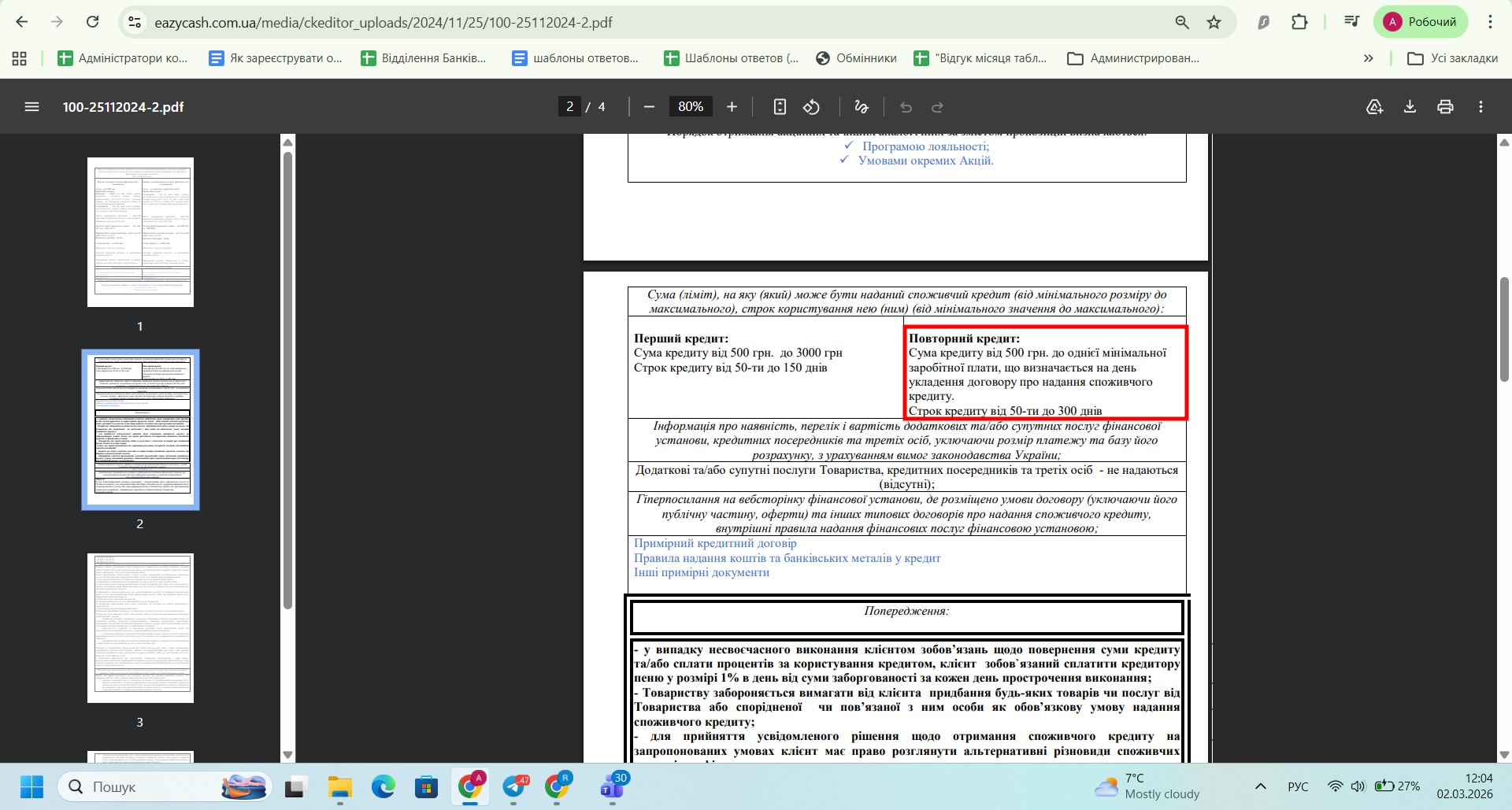The height and width of the screenshot is (810, 1512).
Task: Expand the Администрирован... bookmark folder
Action: [x=1133, y=58]
